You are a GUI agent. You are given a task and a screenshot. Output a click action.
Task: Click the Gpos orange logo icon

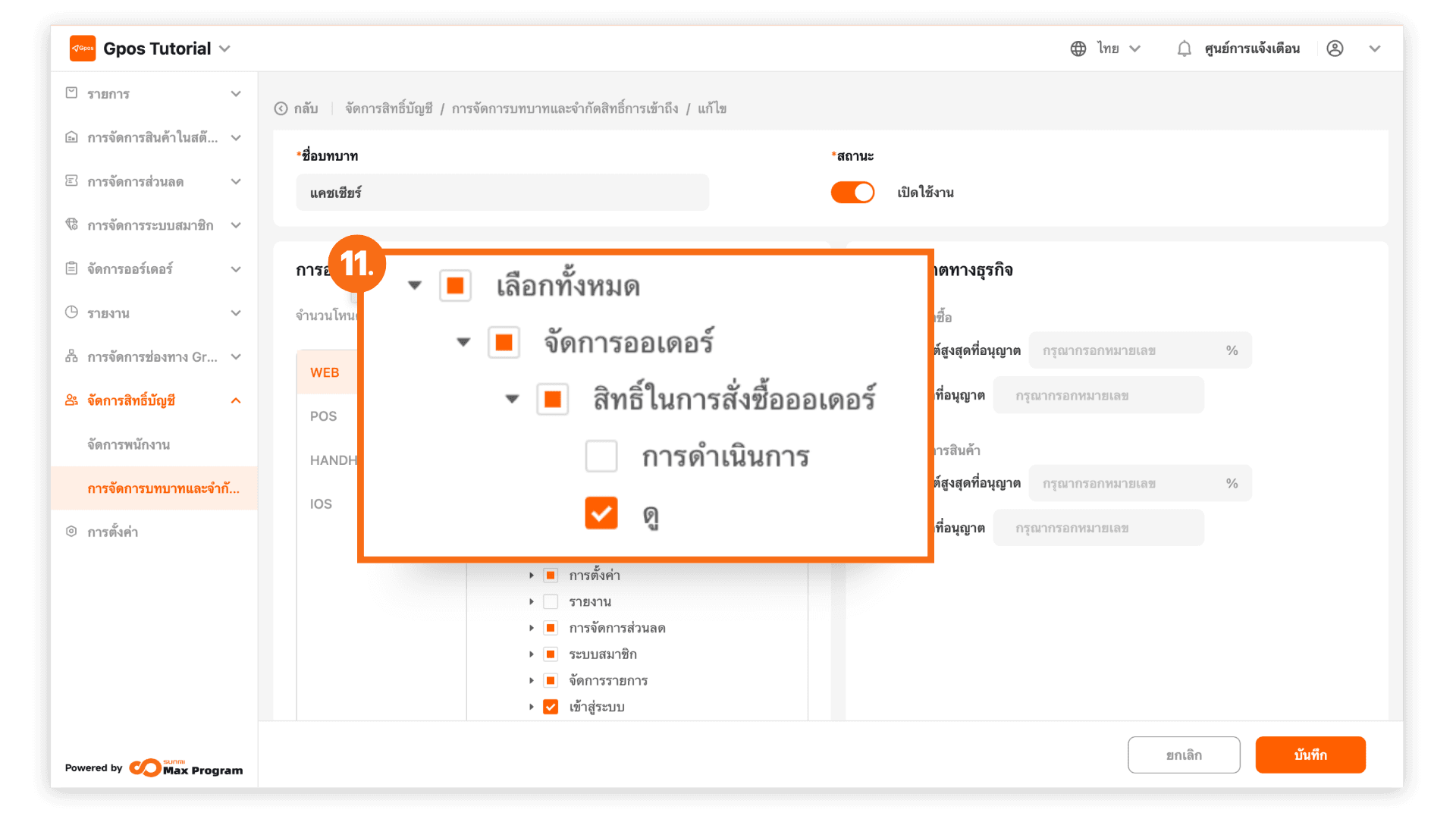click(x=83, y=49)
